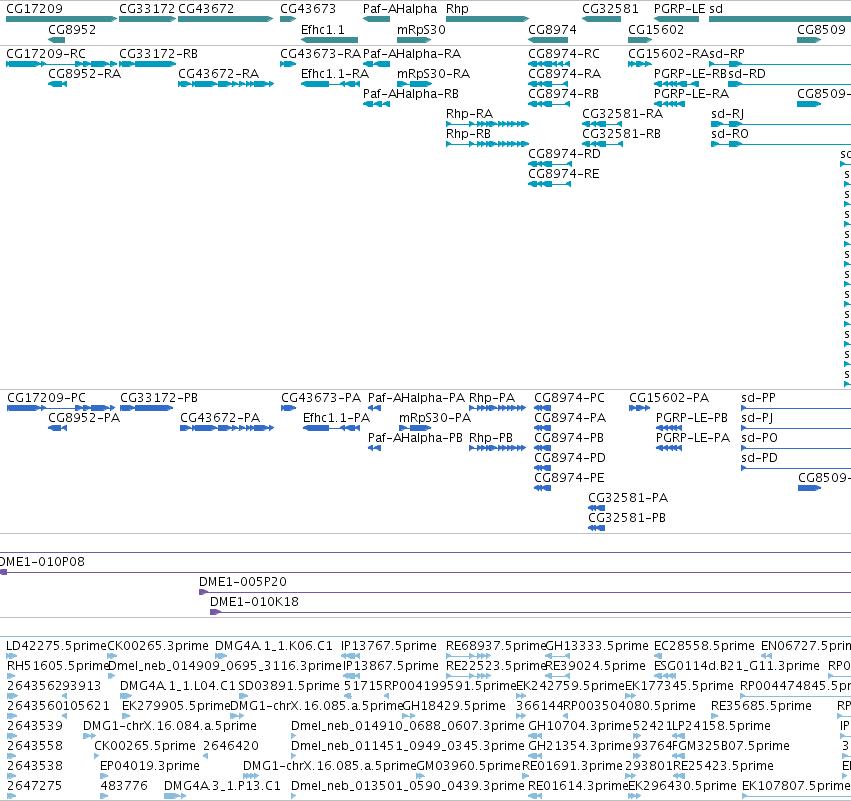Select the CG32581-PB protein feature
Screen dimensions: 851x801
click(x=596, y=529)
